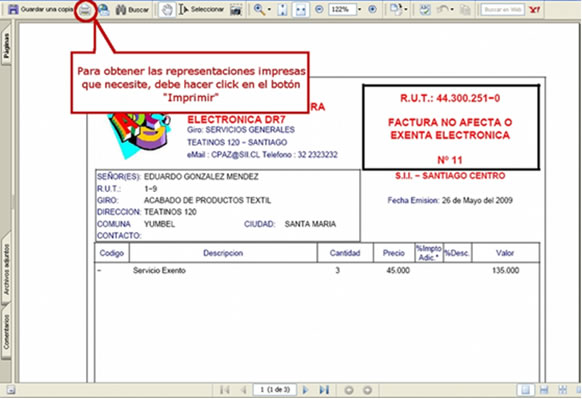Click the fit page height icon
Image resolution: width=582 pixels, height=399 pixels.
tap(282, 10)
